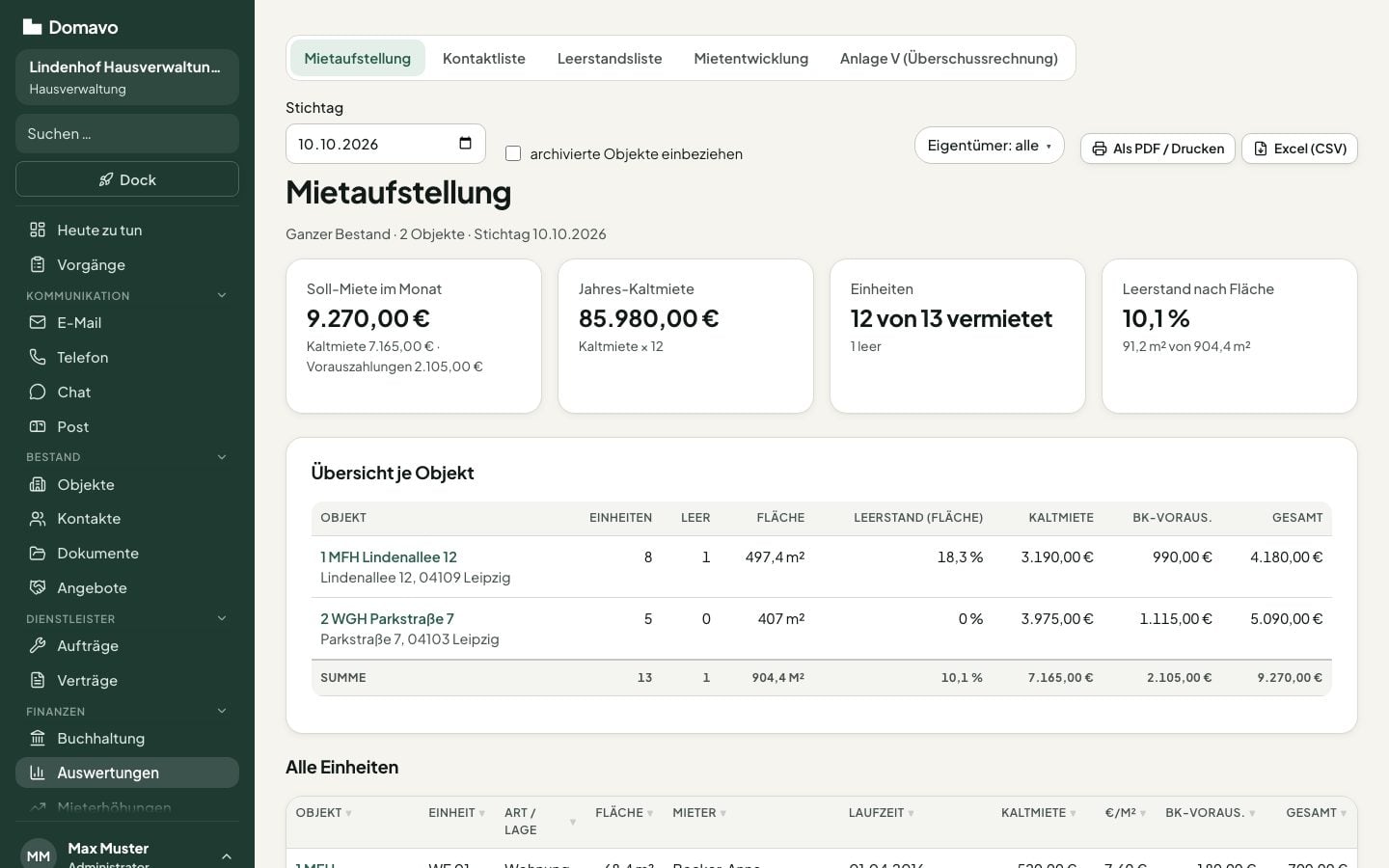This screenshot has height=868, width=1389.
Task: Collapse the Kommunikation sidebar section
Action: (x=222, y=295)
